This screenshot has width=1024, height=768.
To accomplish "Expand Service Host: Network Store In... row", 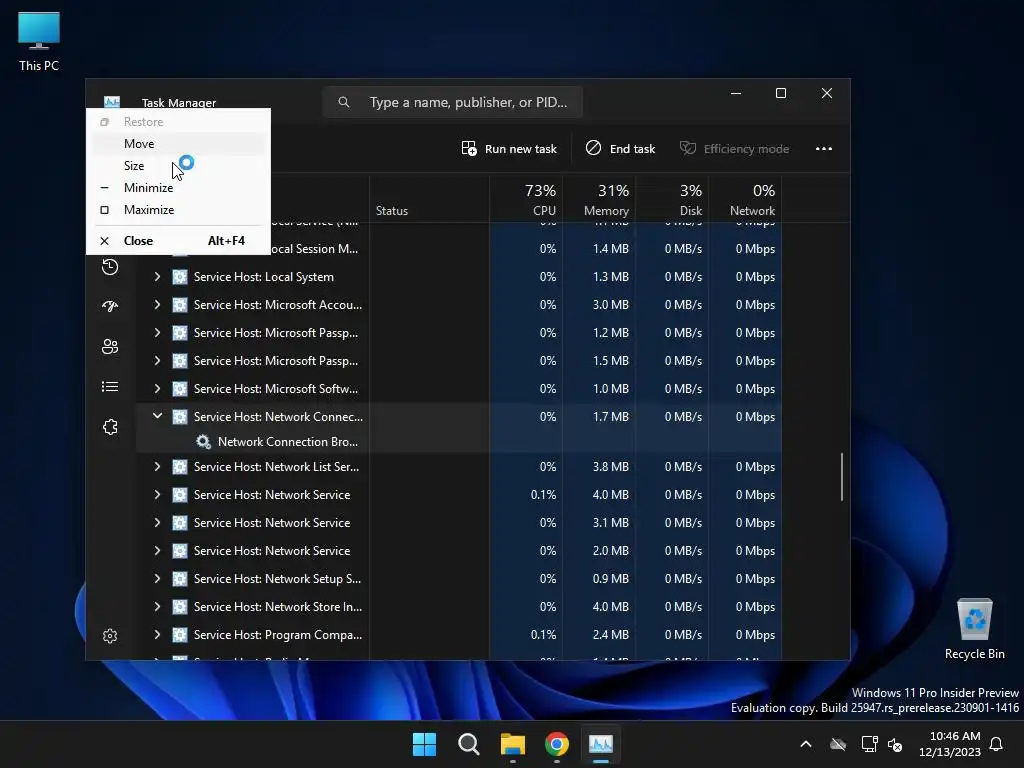I will 157,607.
